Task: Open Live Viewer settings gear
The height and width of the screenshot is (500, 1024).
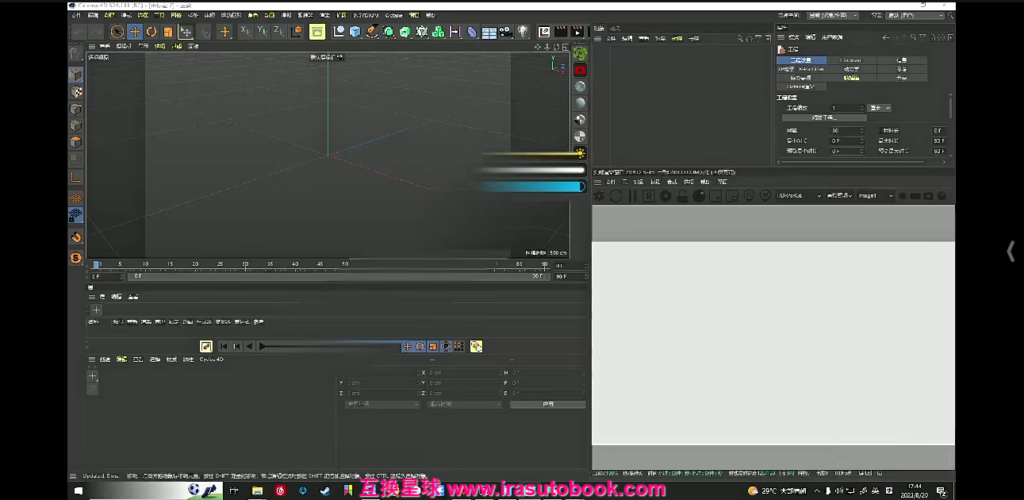Action: pos(665,196)
